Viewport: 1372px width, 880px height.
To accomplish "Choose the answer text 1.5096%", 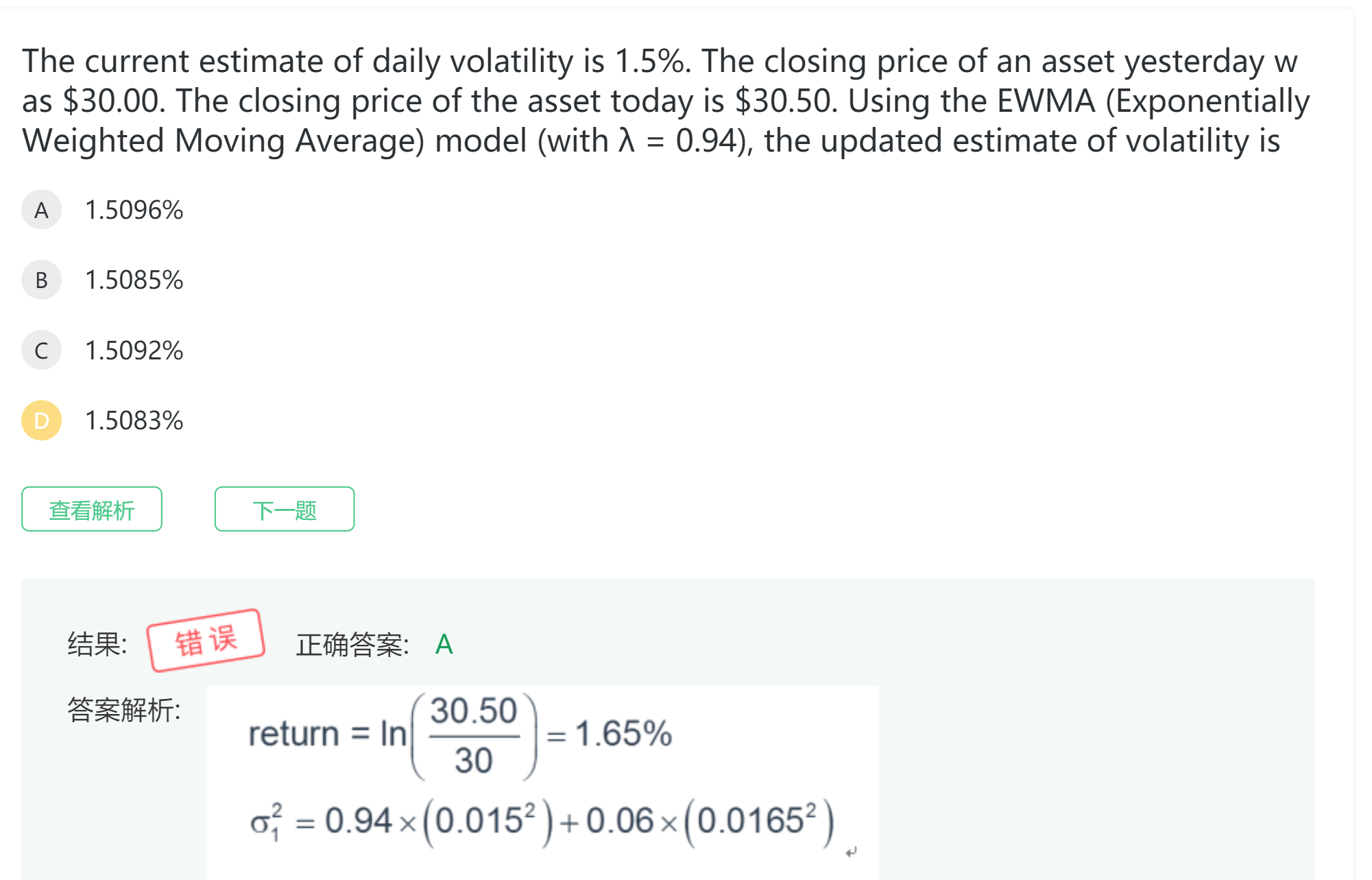I will [x=134, y=210].
